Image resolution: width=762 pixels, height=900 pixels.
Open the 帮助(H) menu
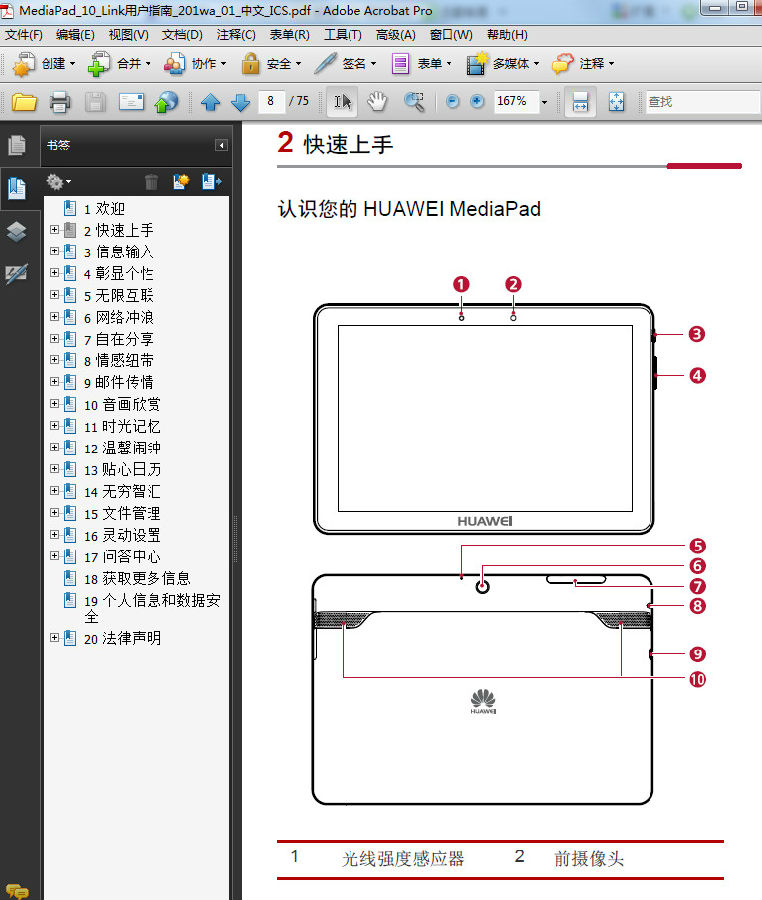coord(507,35)
